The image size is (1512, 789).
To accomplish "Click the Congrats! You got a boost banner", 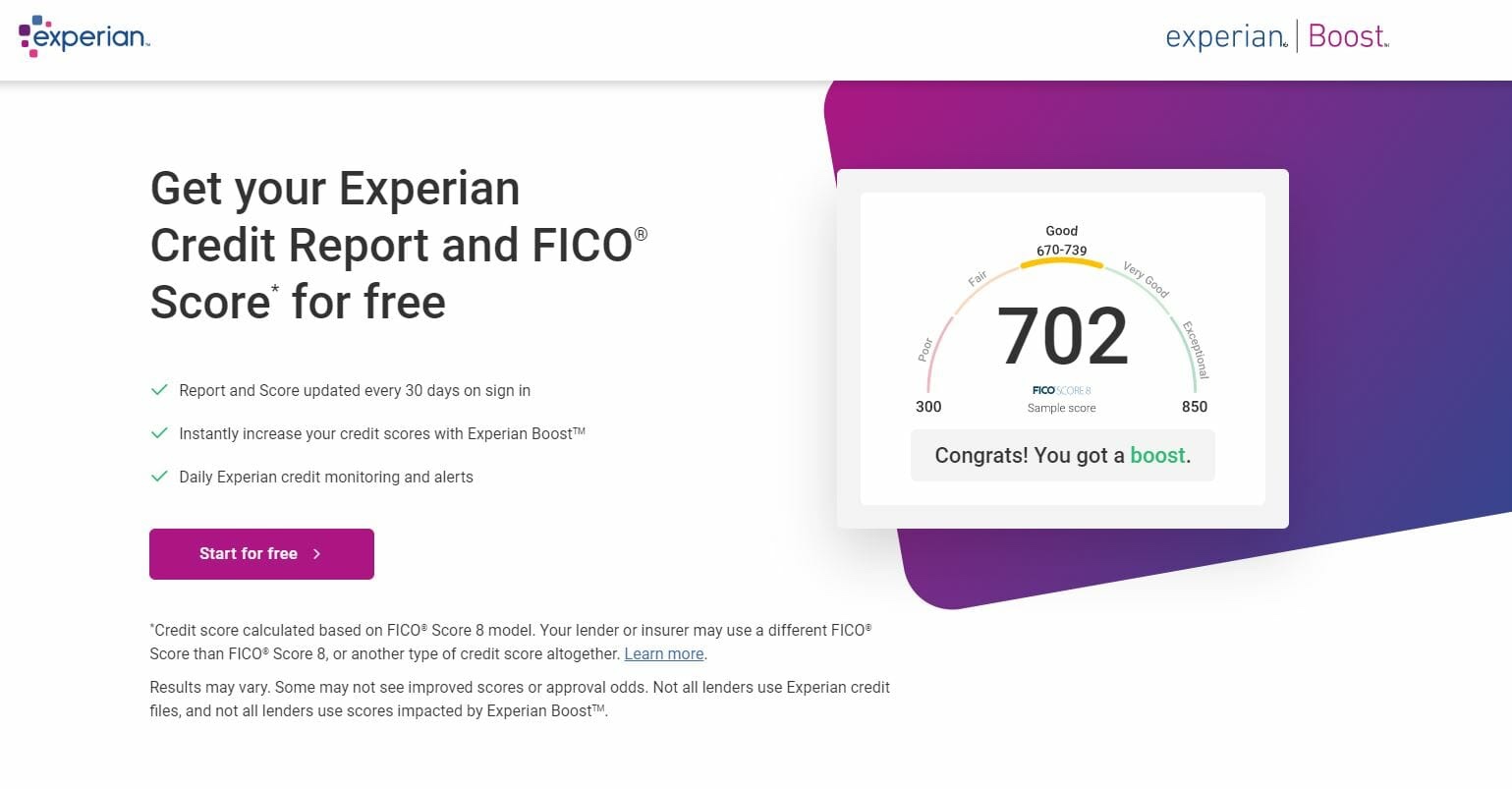I will 1062,455.
